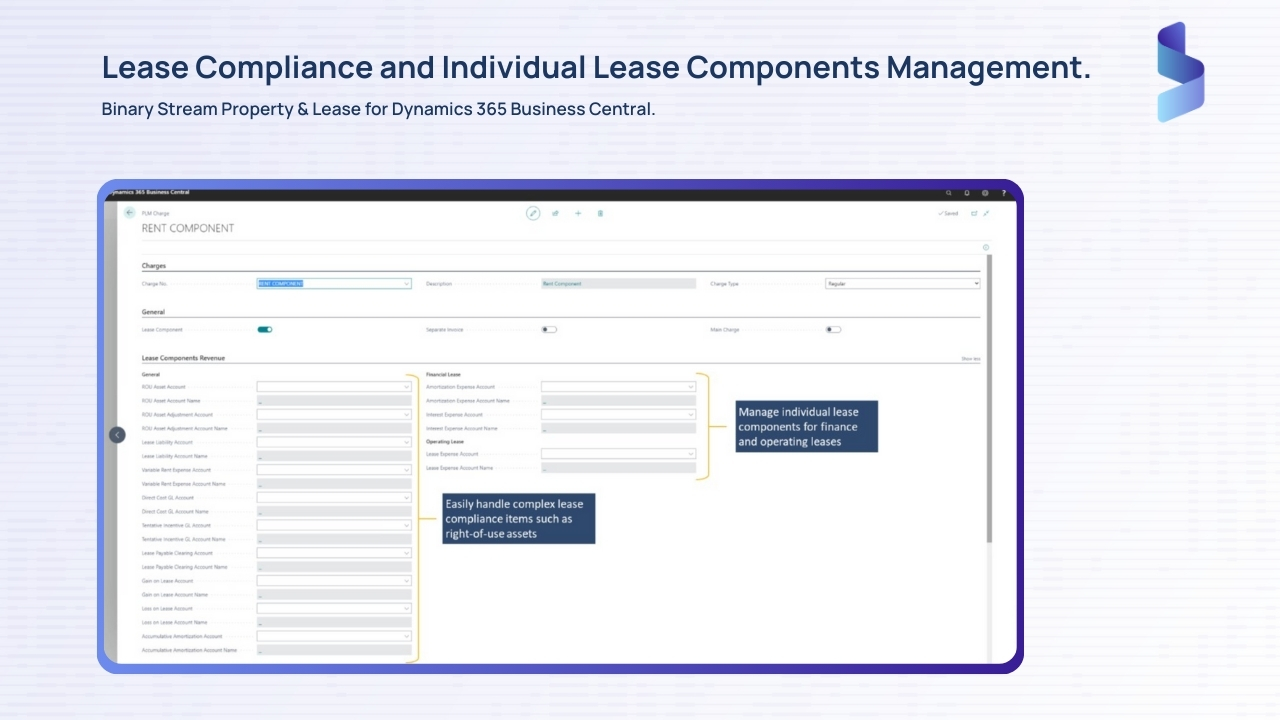This screenshot has height=720, width=1280.
Task: Click the Show less link
Action: (970, 358)
